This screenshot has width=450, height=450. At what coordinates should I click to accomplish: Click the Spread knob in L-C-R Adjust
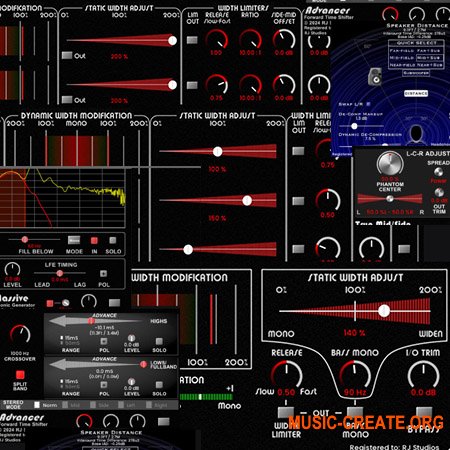(438, 172)
